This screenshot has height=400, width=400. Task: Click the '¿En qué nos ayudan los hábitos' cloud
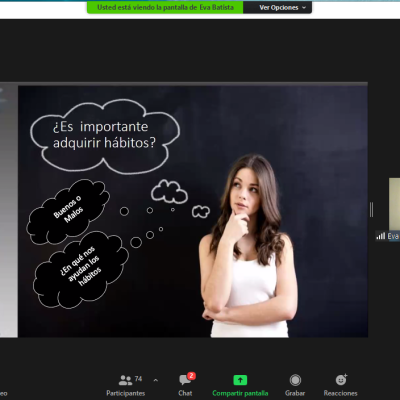pos(81,269)
